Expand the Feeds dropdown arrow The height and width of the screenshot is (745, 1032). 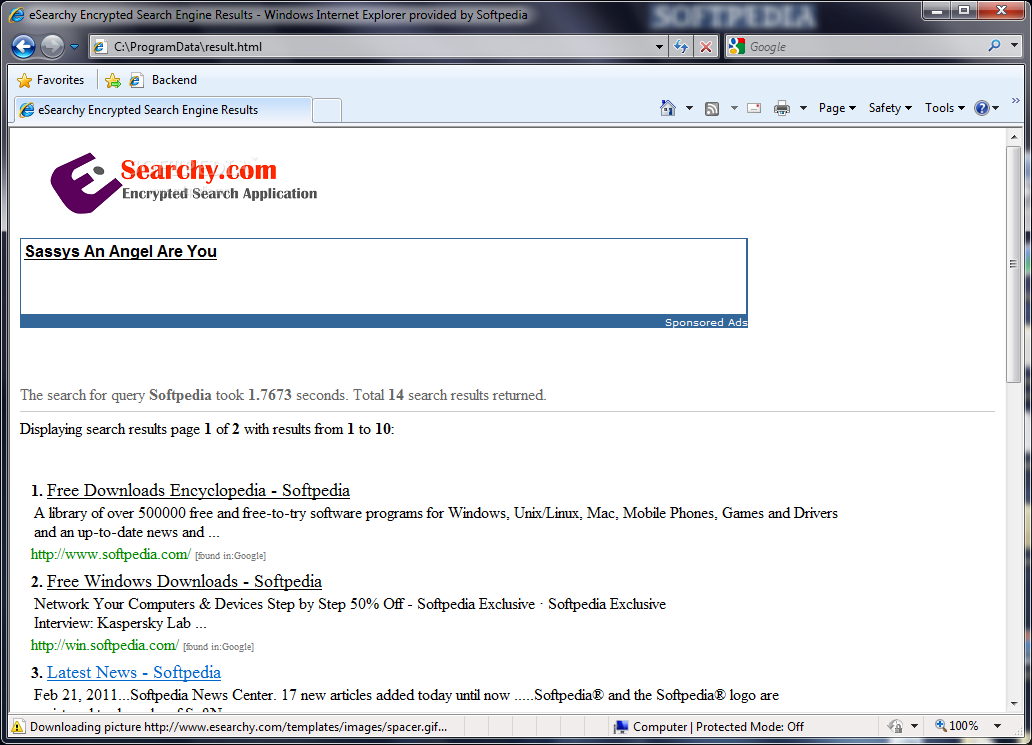pyautogui.click(x=734, y=108)
